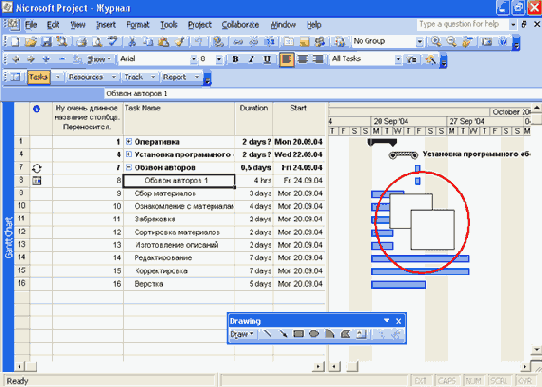
Task: Click the Duration column header
Action: (x=254, y=119)
